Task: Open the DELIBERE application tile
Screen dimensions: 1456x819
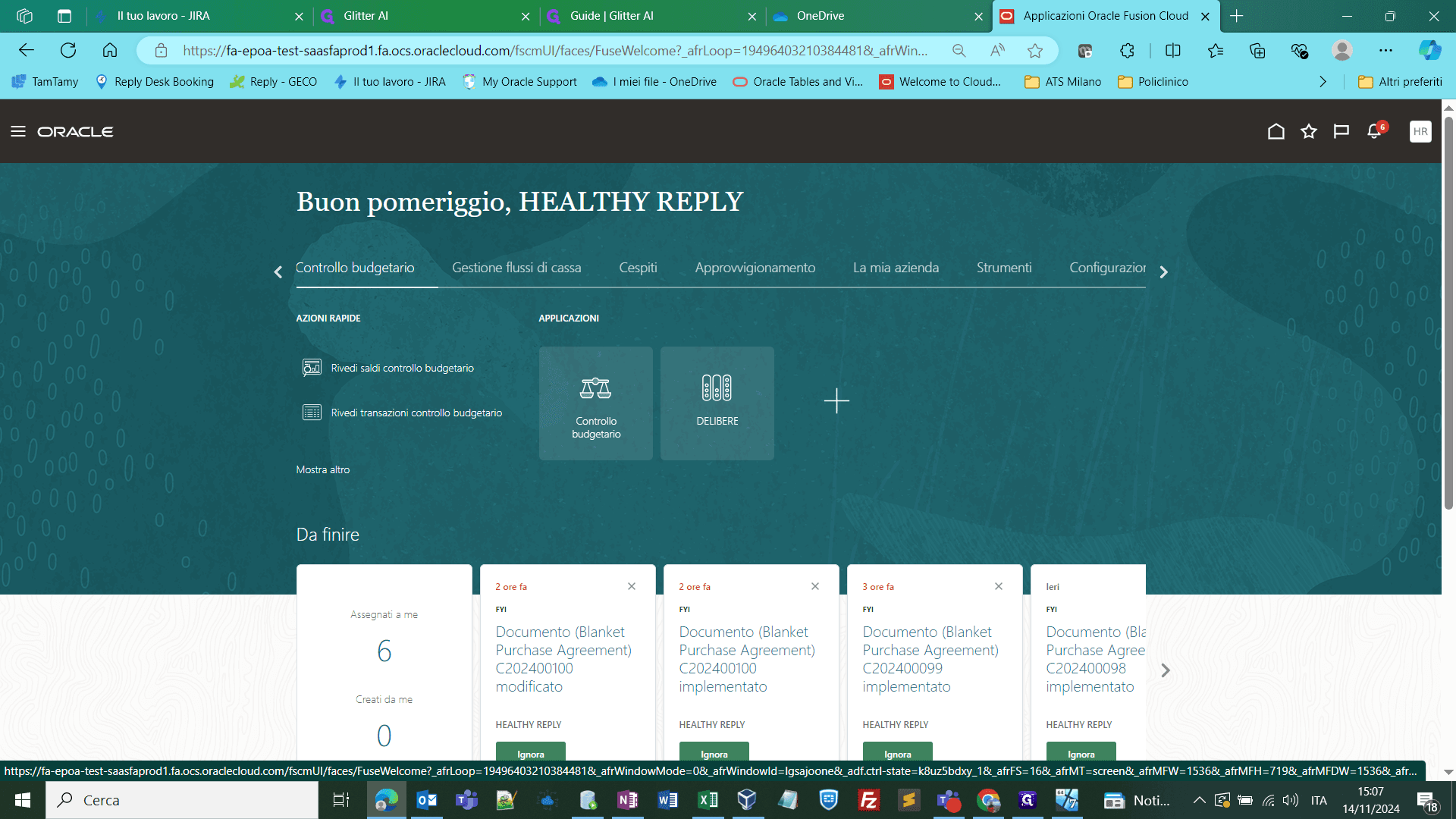Action: click(717, 403)
